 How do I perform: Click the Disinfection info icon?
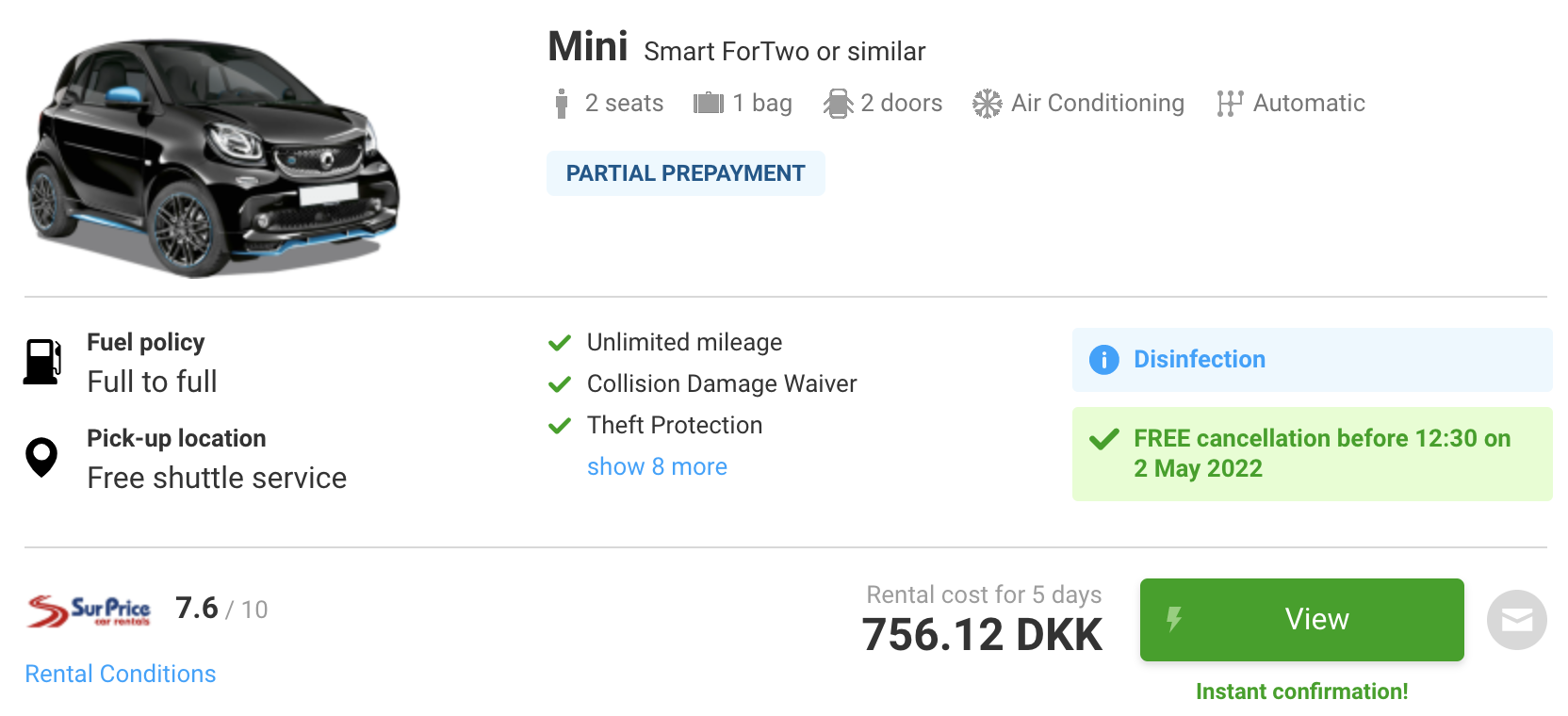(1103, 360)
